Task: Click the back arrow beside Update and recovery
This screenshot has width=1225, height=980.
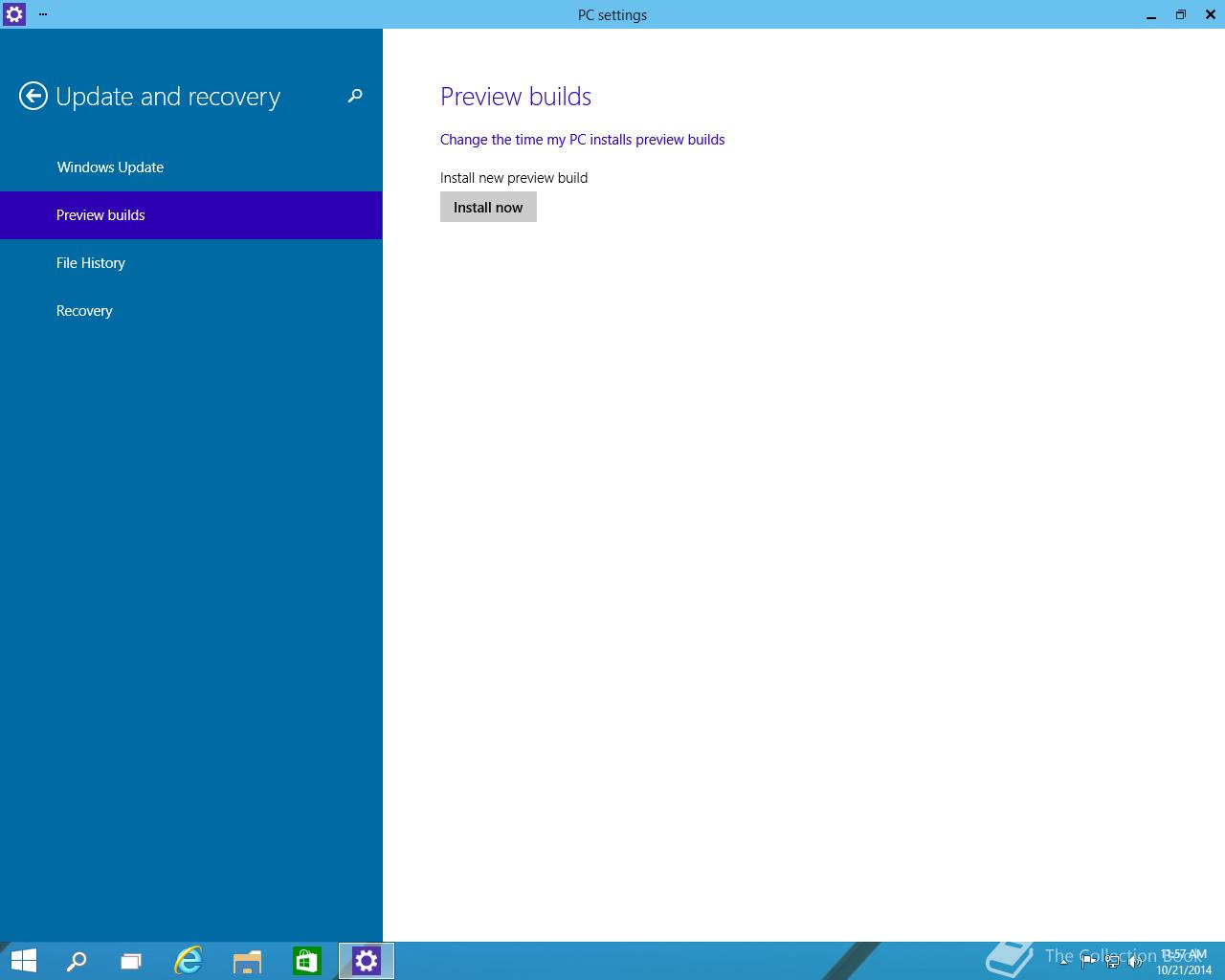Action: (33, 96)
